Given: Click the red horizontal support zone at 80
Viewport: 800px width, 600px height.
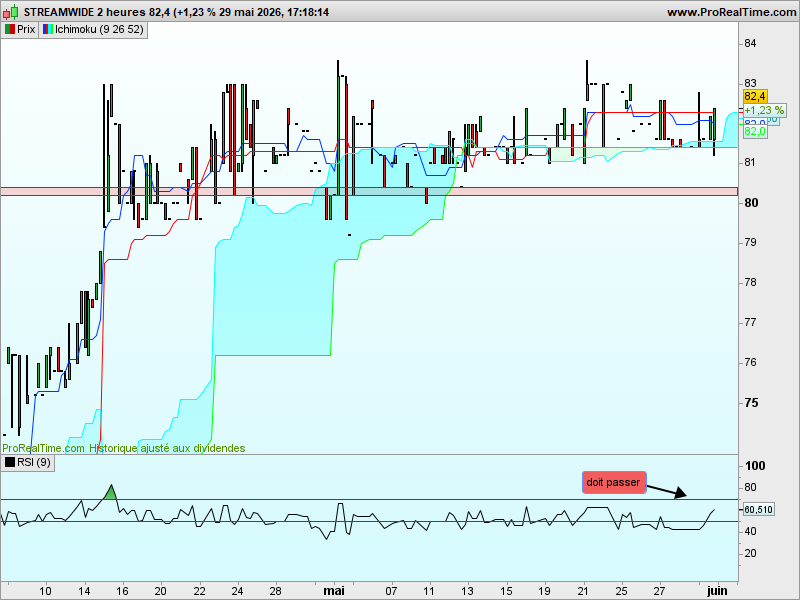Looking at the screenshot, I should 369,191.
